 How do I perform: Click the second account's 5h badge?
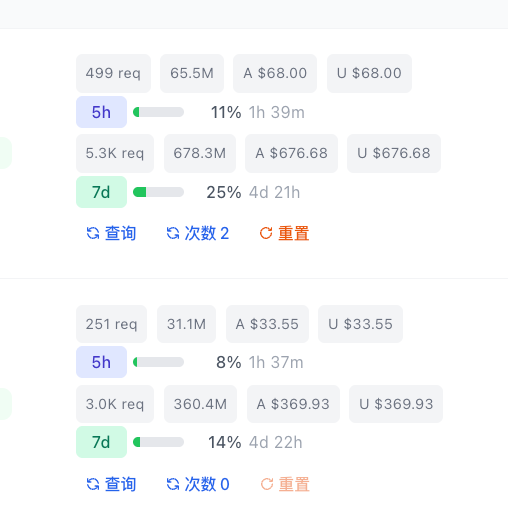(x=101, y=362)
